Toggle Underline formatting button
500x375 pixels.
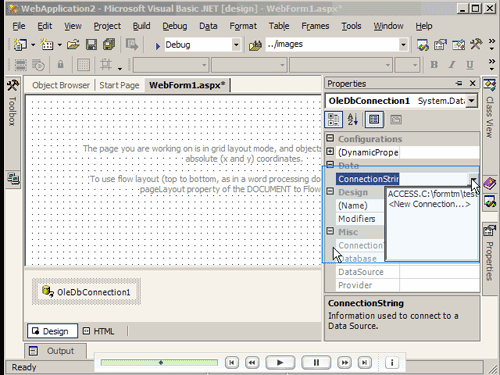(x=470, y=65)
